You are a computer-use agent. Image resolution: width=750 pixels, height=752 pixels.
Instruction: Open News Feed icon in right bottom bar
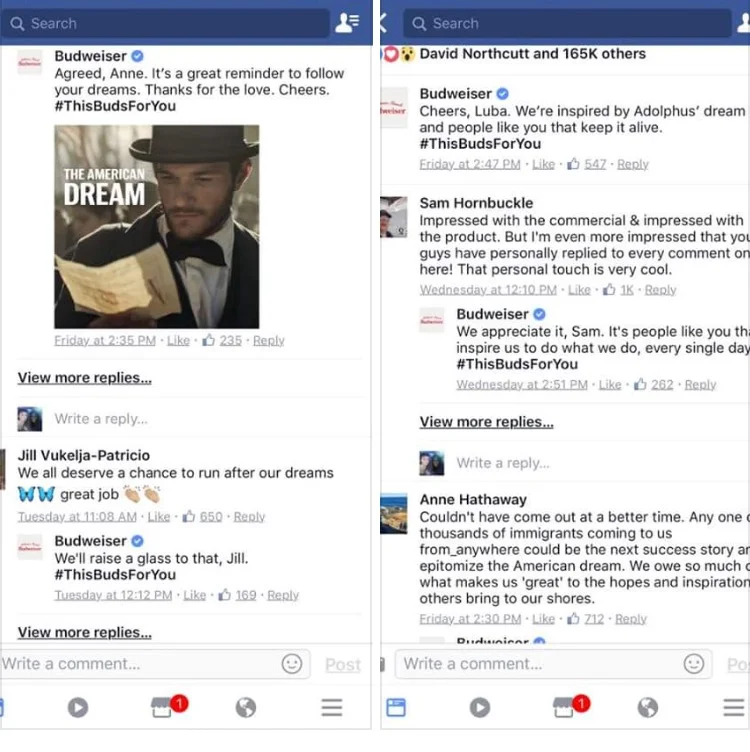(396, 707)
